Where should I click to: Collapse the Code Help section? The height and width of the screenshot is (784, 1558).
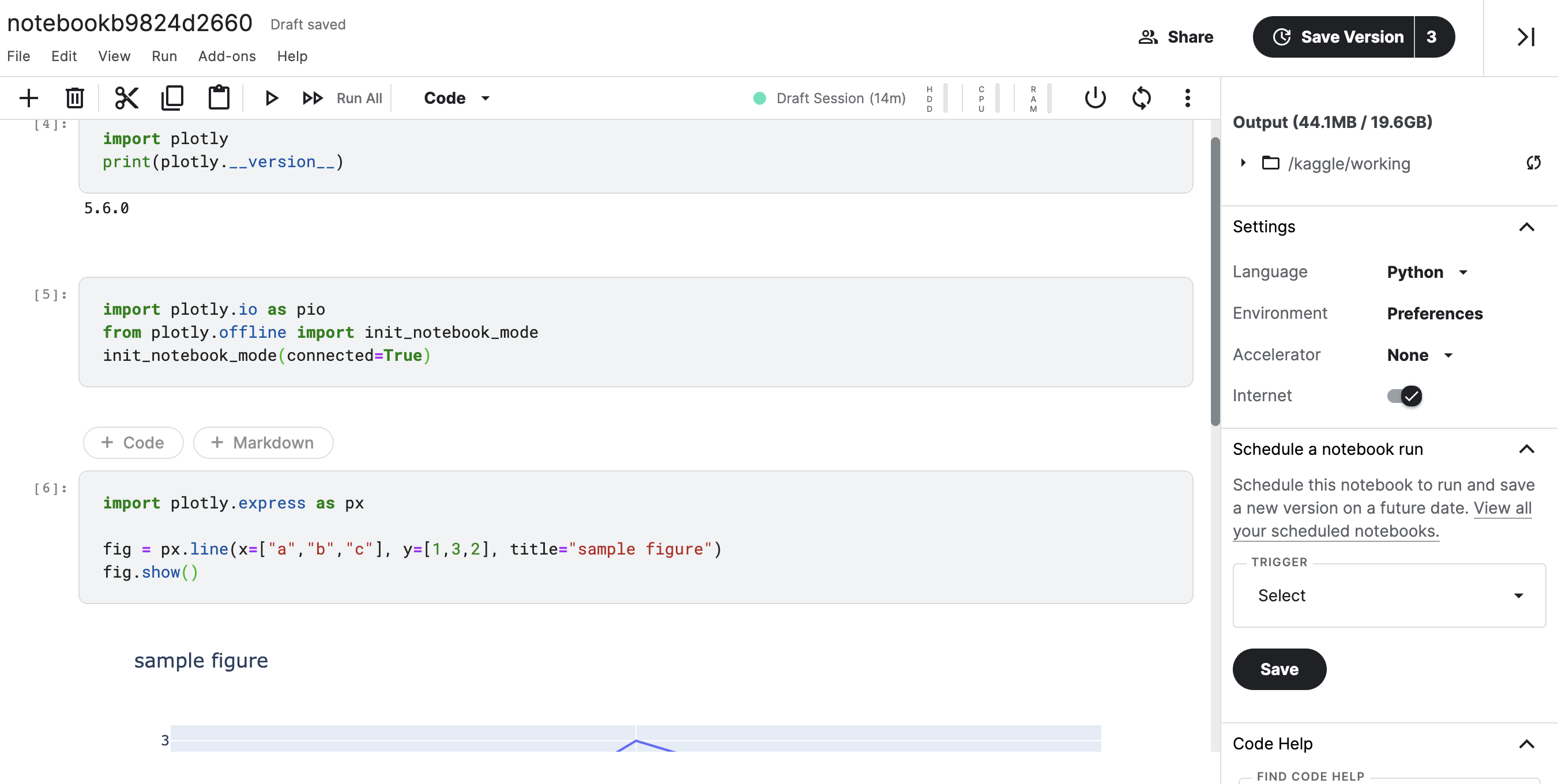[1526, 744]
